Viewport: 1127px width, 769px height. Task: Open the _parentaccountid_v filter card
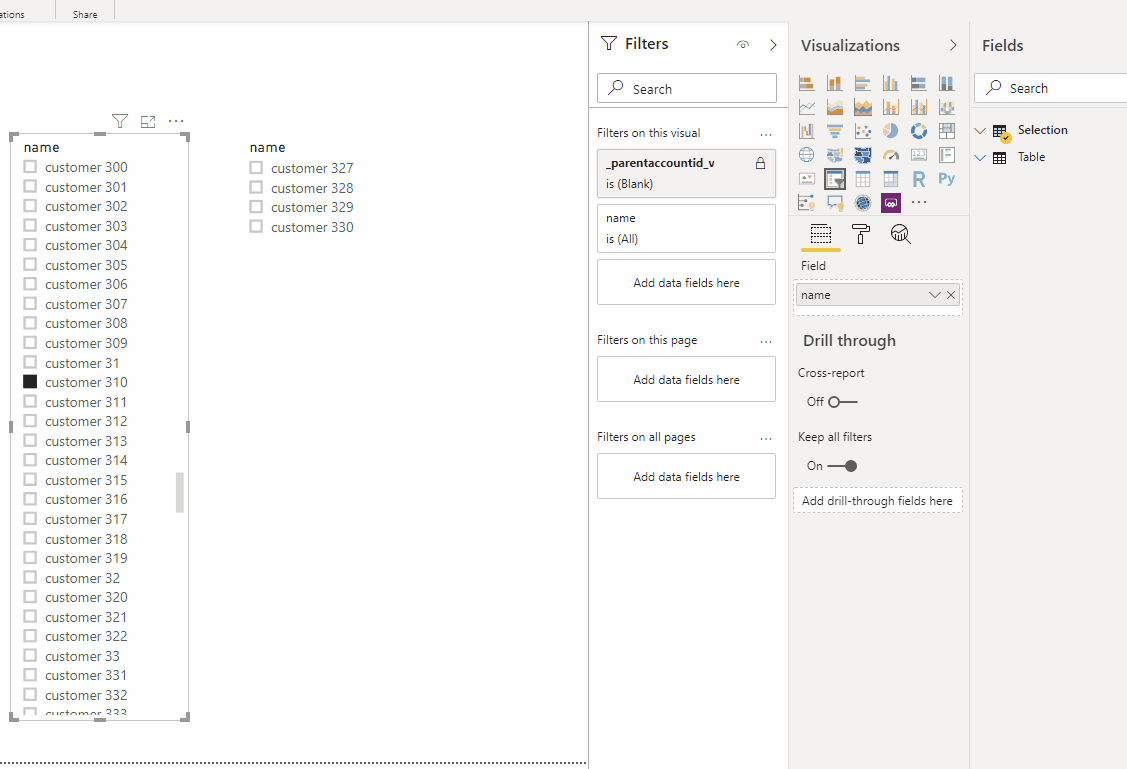[686, 173]
